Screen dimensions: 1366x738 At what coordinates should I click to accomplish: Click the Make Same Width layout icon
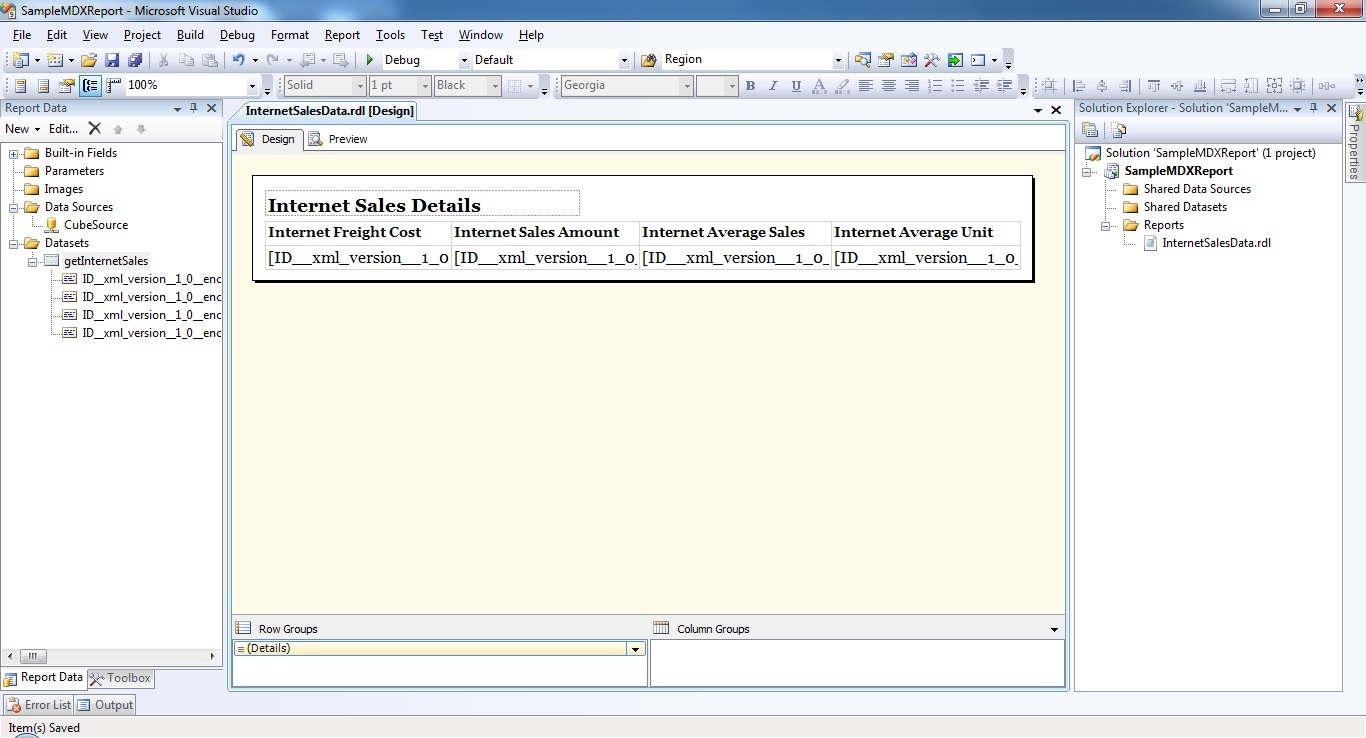coord(1228,86)
